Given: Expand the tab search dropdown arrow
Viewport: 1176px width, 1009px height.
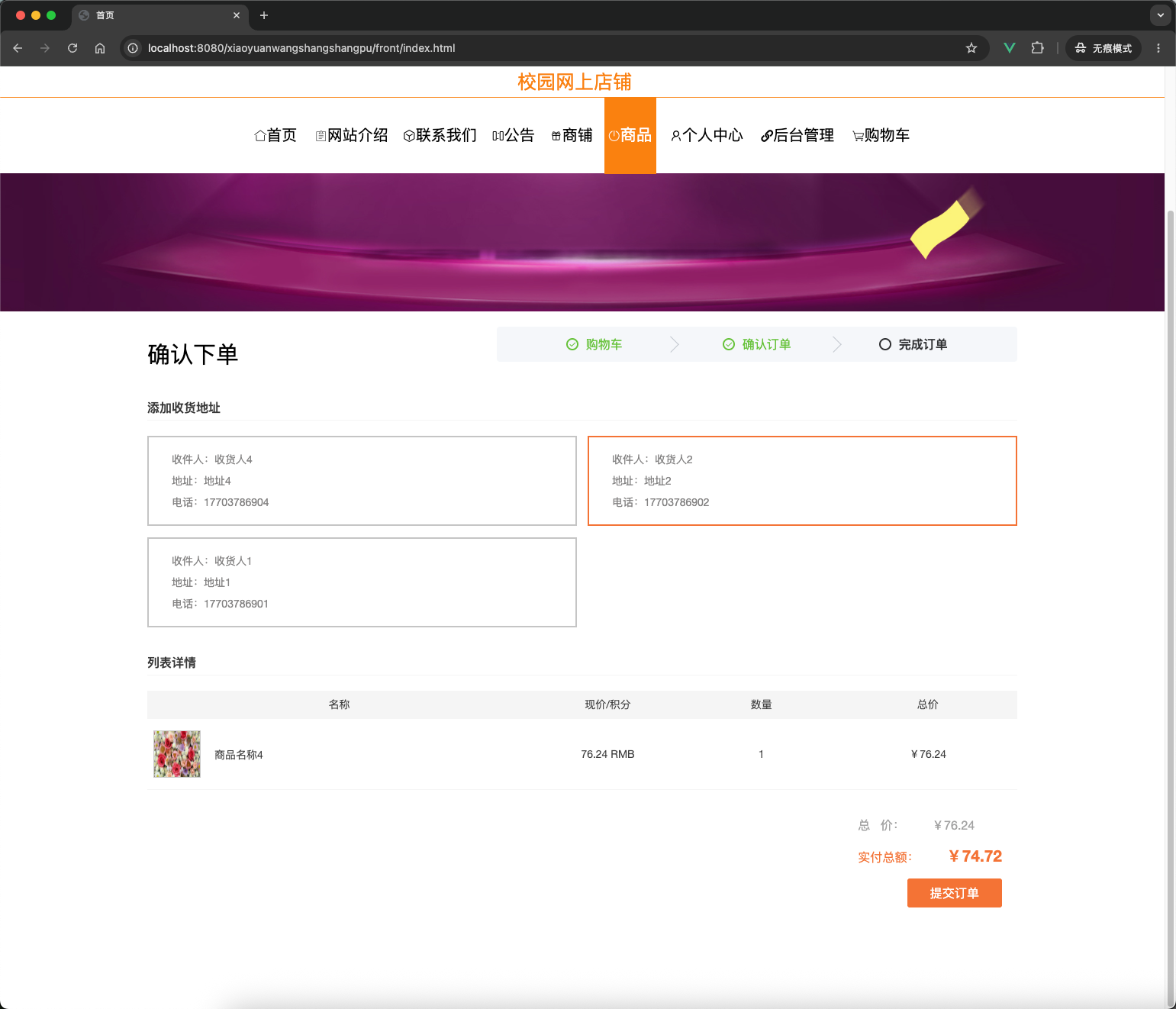Looking at the screenshot, I should [1160, 15].
